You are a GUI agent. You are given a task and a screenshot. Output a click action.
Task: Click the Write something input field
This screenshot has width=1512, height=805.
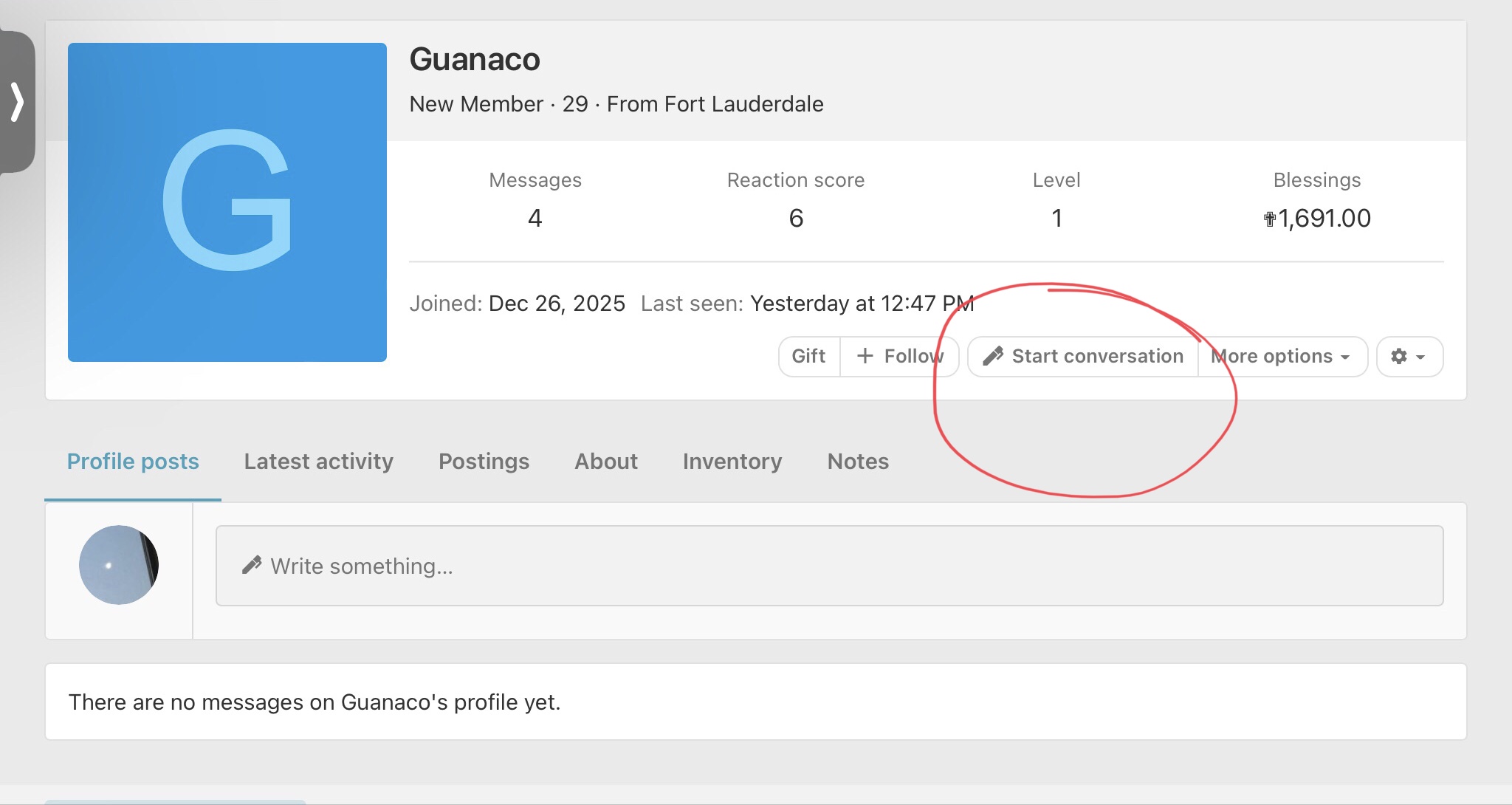point(829,566)
